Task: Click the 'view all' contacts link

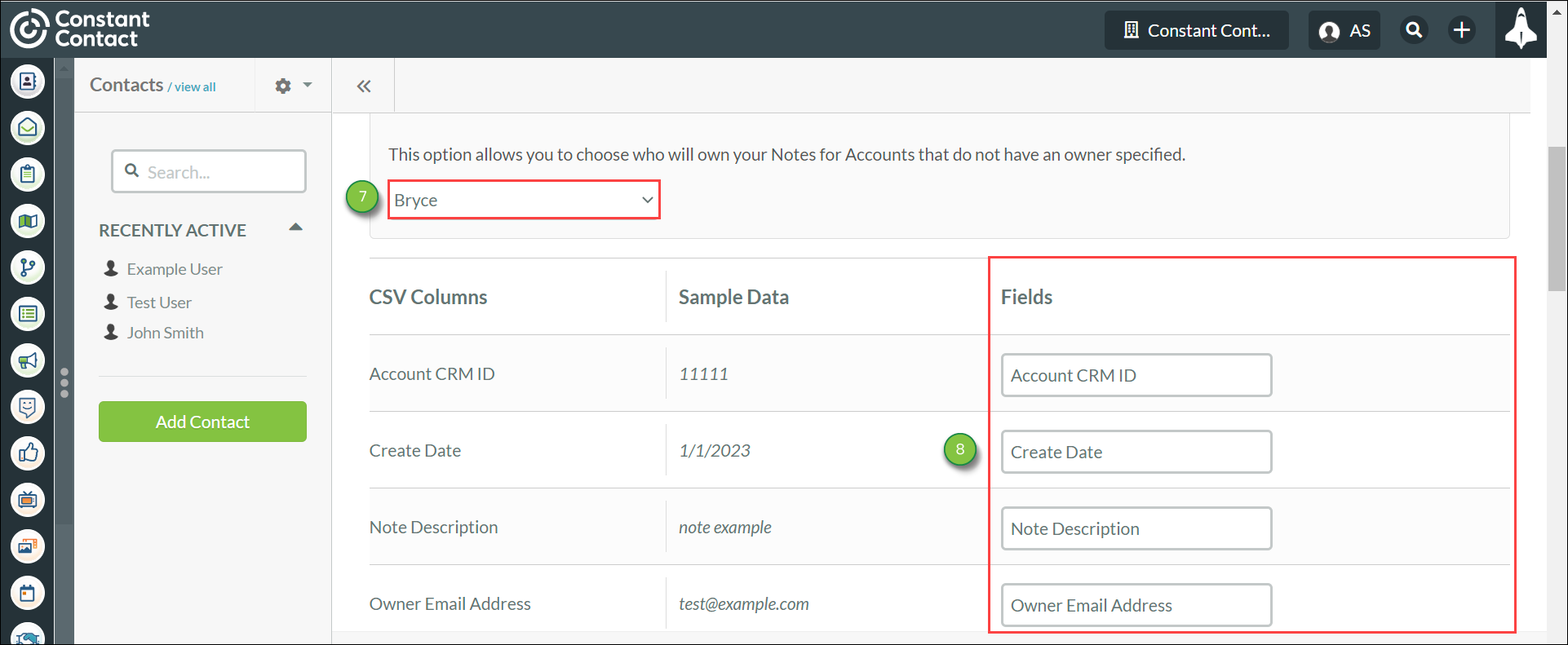Action: click(195, 87)
